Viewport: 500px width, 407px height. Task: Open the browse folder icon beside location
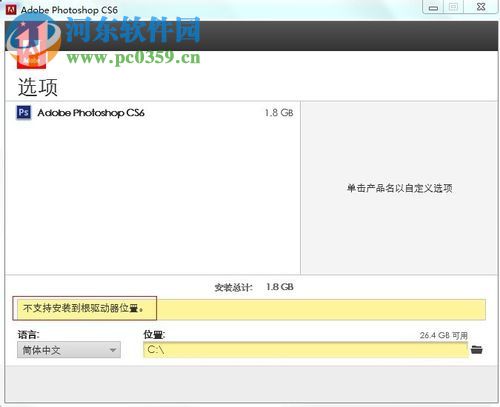pos(477,350)
